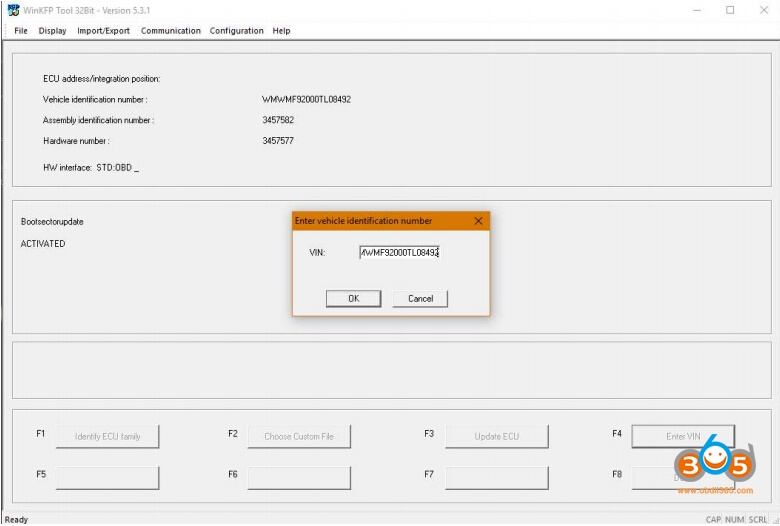Screen dimensions: 780x526
Task: Open the Import/Export menu
Action: point(104,31)
